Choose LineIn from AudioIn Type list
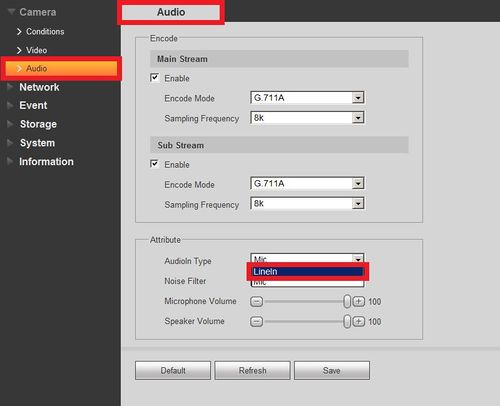 pyautogui.click(x=307, y=272)
